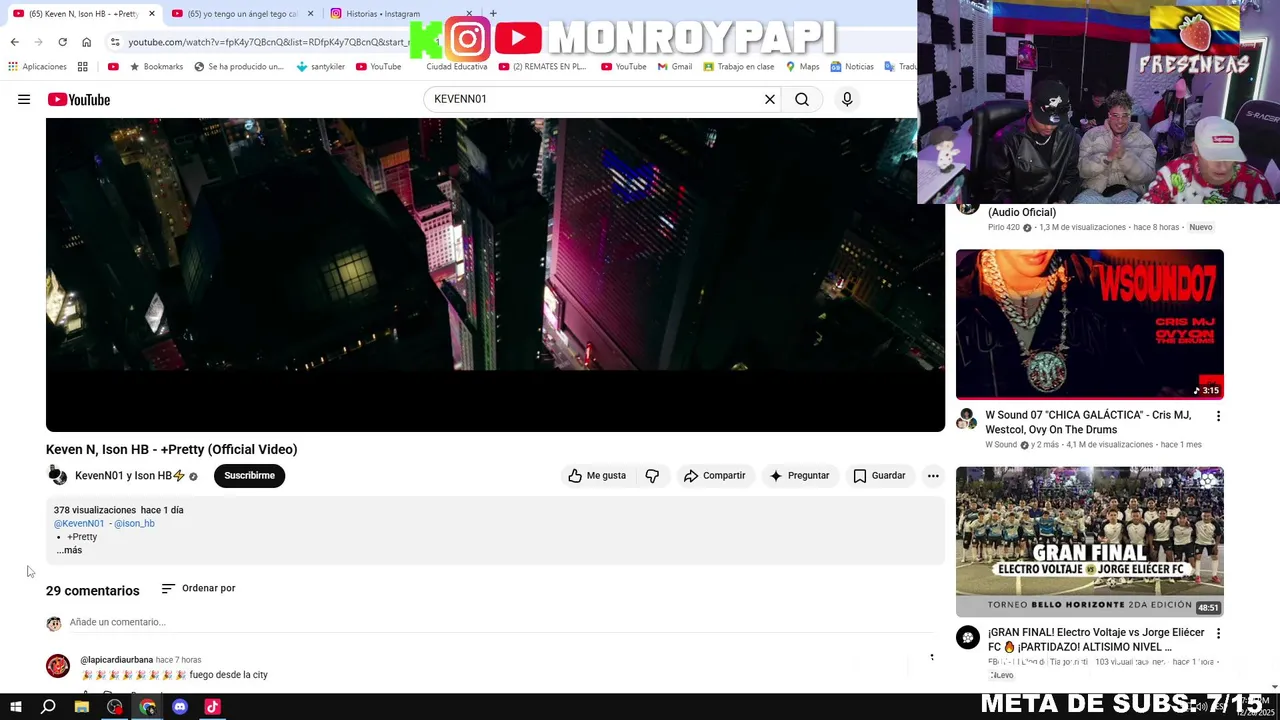Open File Explorer from taskbar
Screen dimensions: 1280x720
[x=82, y=706]
